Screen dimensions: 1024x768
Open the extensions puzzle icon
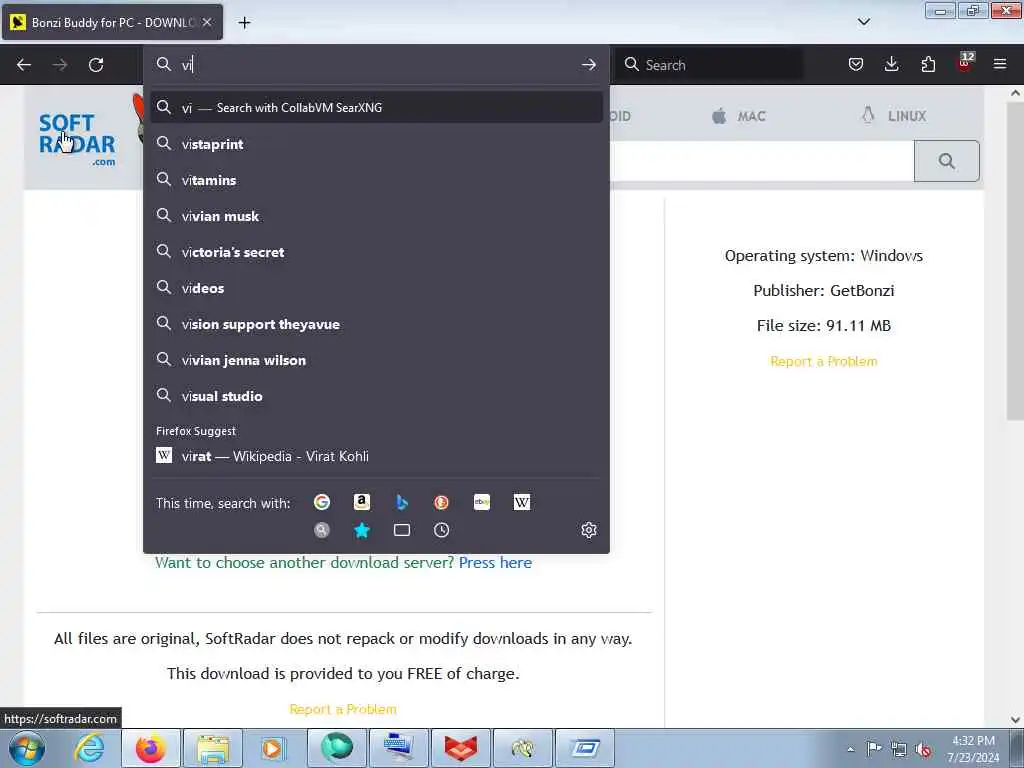(928, 64)
